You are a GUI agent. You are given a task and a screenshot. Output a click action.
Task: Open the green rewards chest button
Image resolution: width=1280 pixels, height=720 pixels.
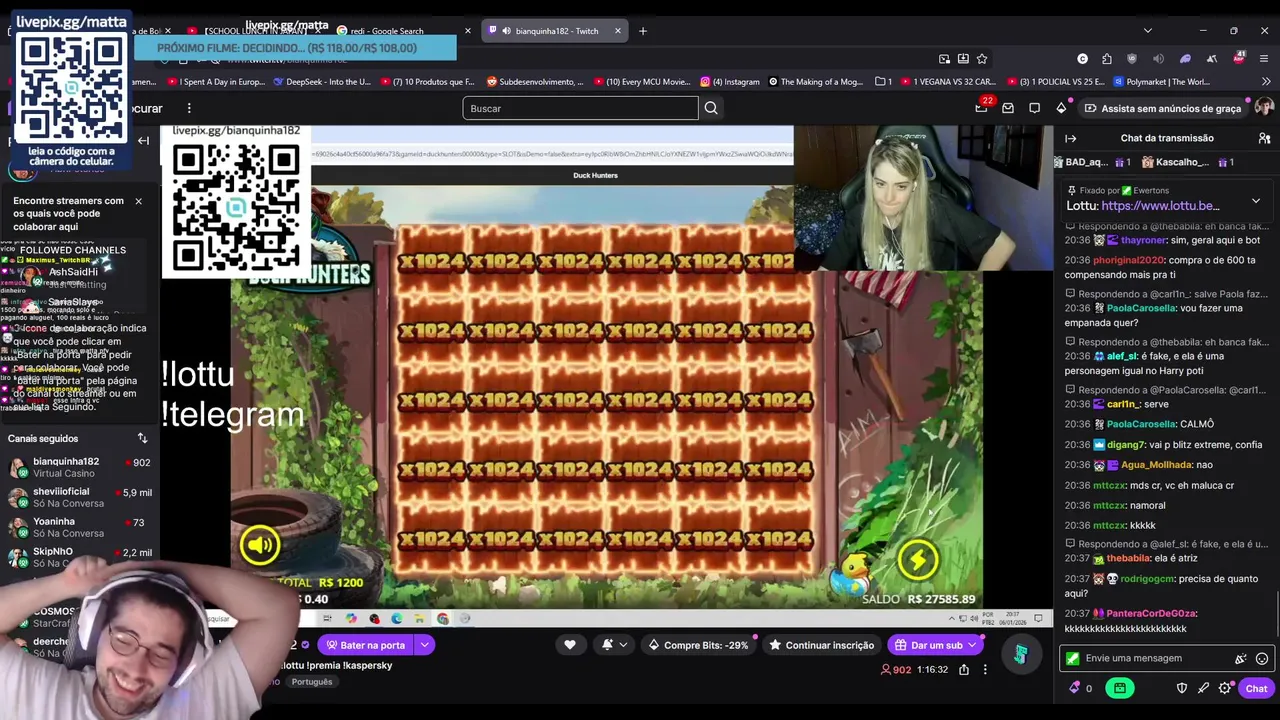click(1120, 688)
